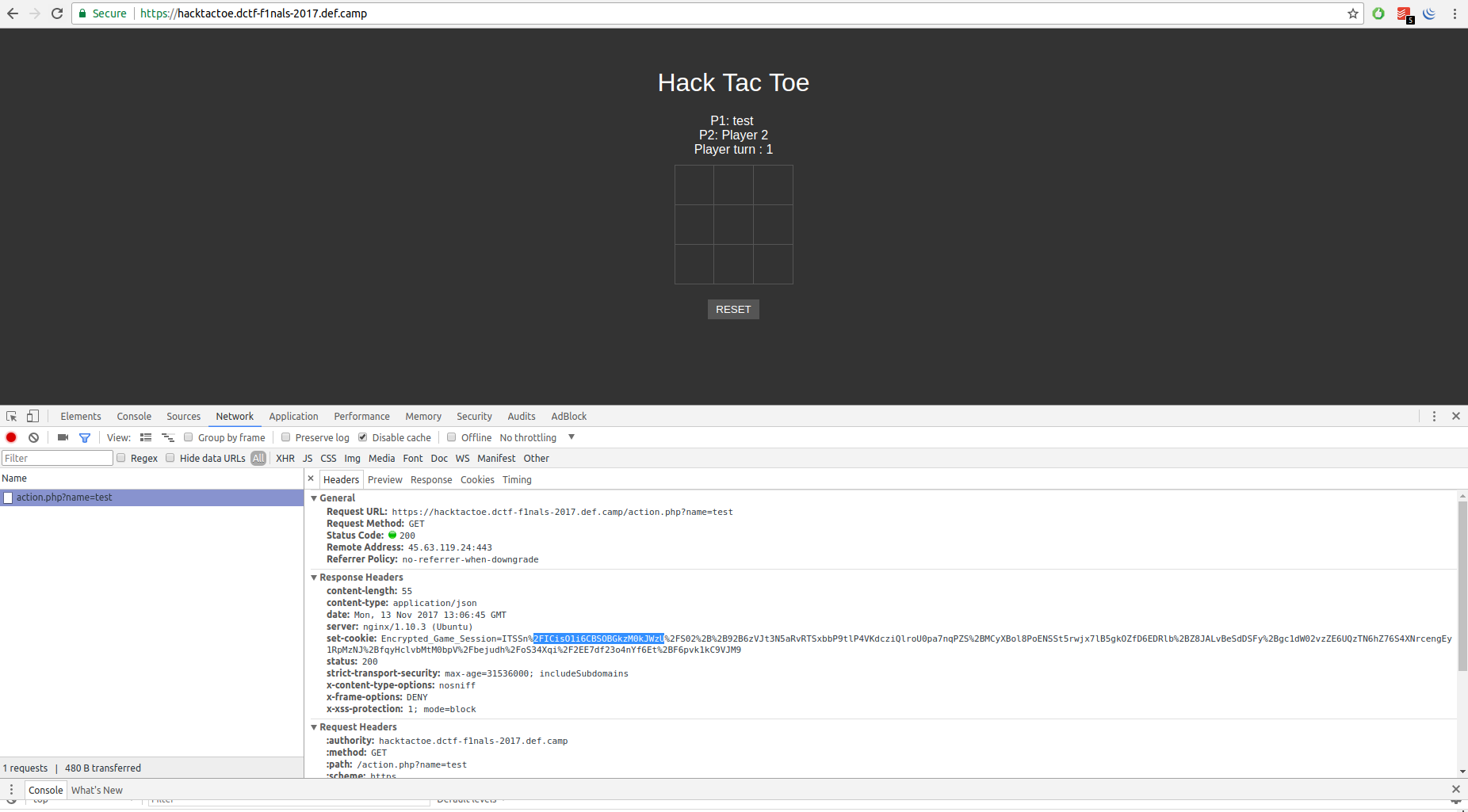Viewport: 1468px width, 812px height.
Task: Enable the Offline checkbox
Action: coord(452,437)
